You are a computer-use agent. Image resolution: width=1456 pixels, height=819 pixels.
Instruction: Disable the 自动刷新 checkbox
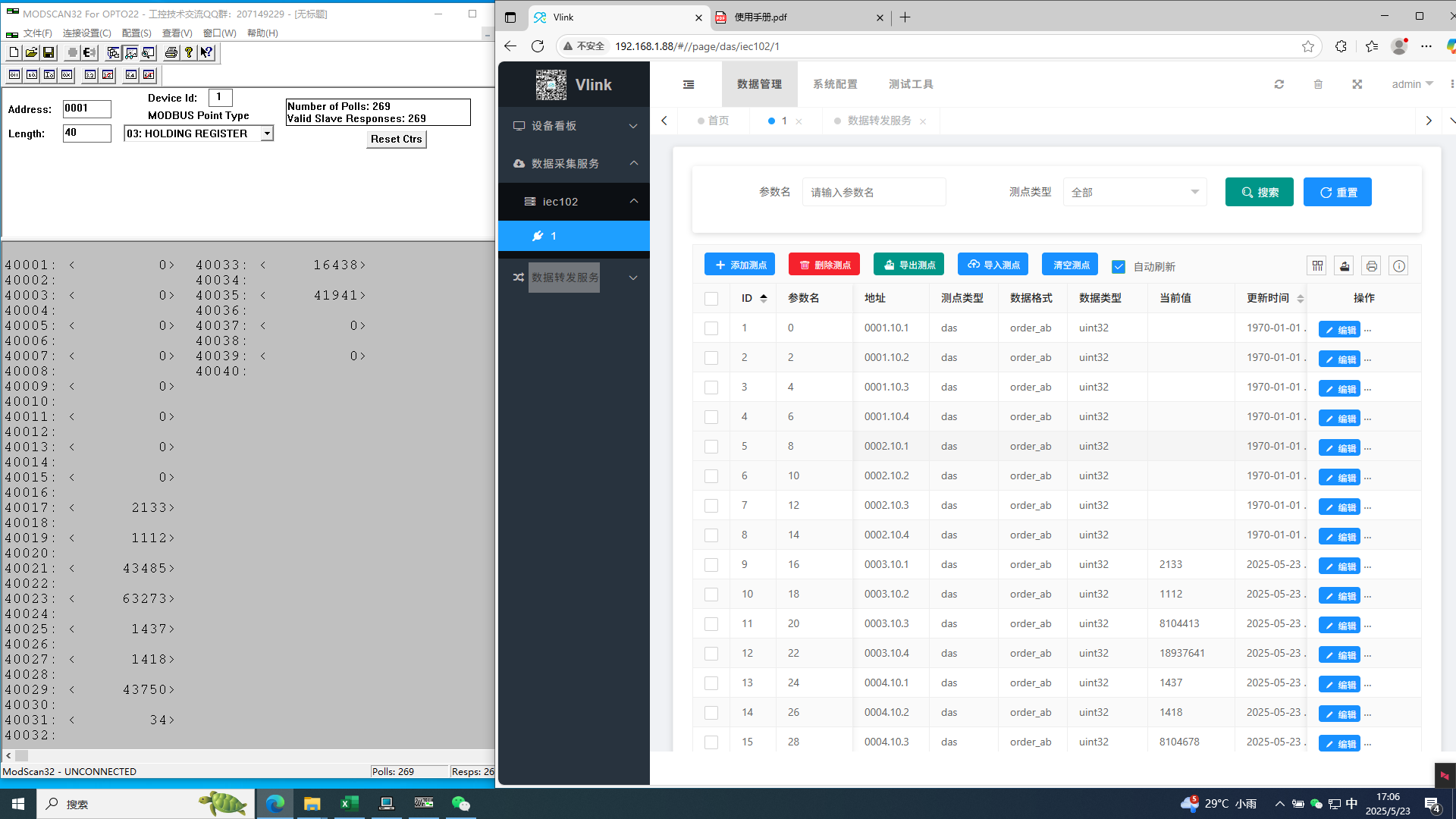(1119, 267)
